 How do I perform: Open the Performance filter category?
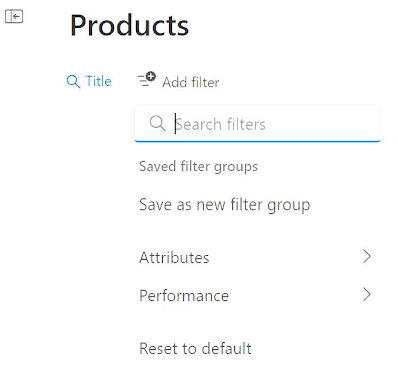click(x=255, y=295)
